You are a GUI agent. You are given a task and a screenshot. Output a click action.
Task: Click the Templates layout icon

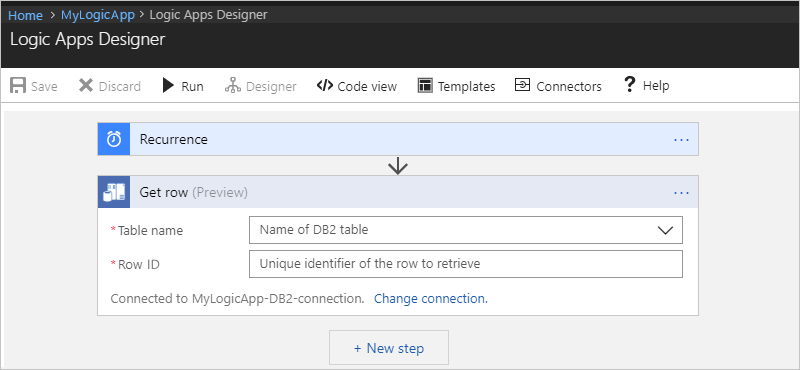point(425,86)
